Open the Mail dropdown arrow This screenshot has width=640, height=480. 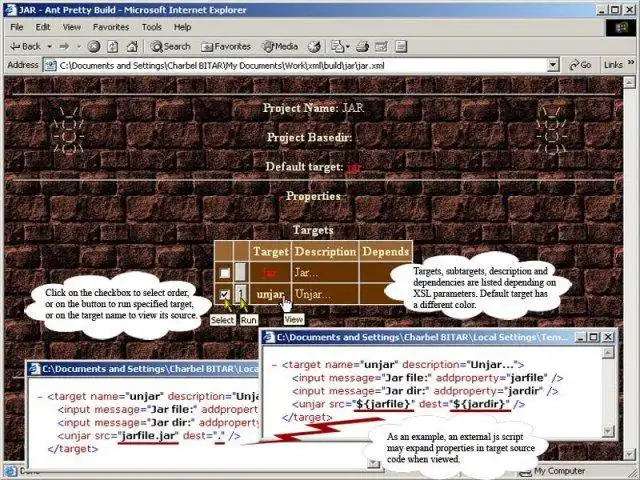(x=348, y=47)
